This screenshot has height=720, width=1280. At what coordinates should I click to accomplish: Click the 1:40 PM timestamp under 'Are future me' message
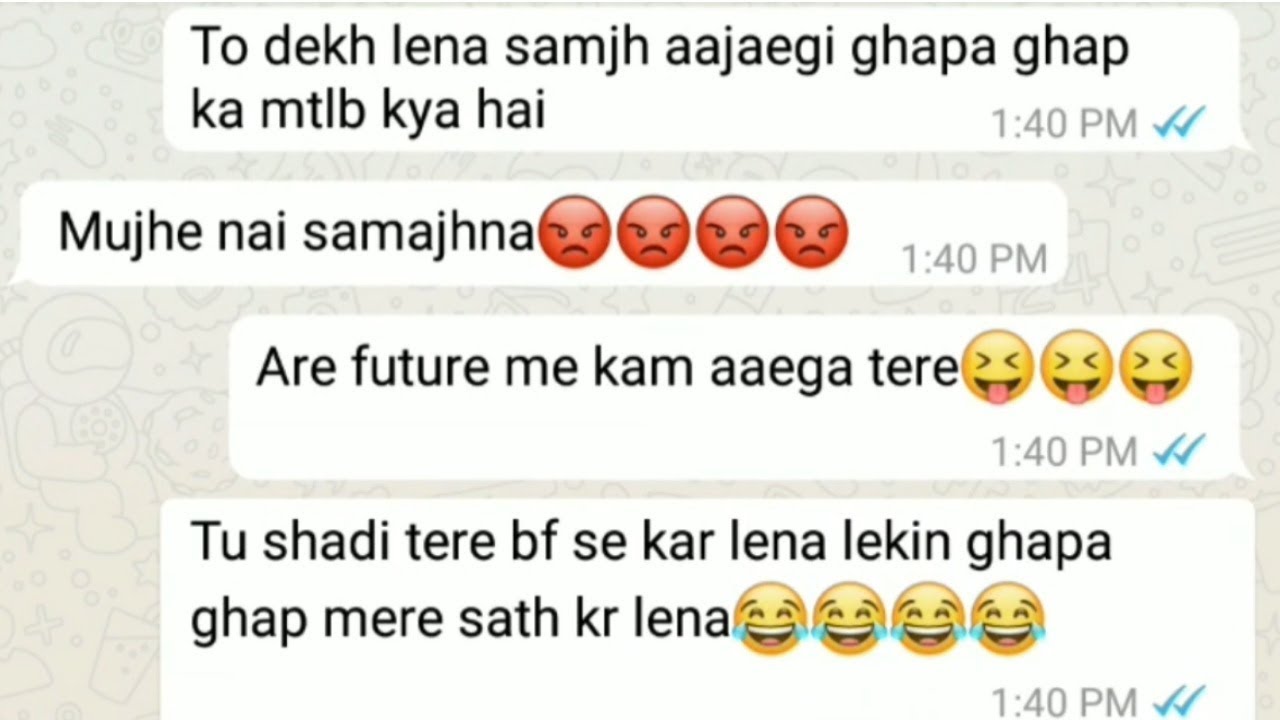pyautogui.click(x=1064, y=452)
